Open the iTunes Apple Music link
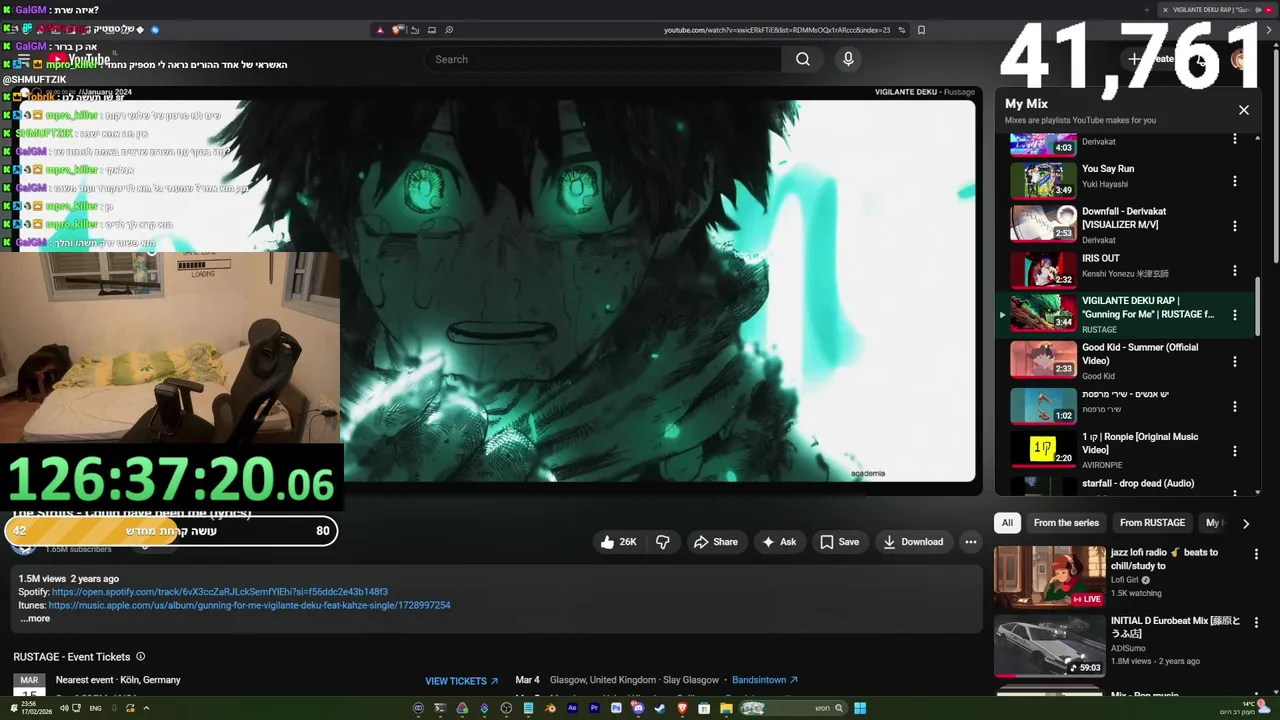This screenshot has width=1280, height=720. (x=249, y=605)
